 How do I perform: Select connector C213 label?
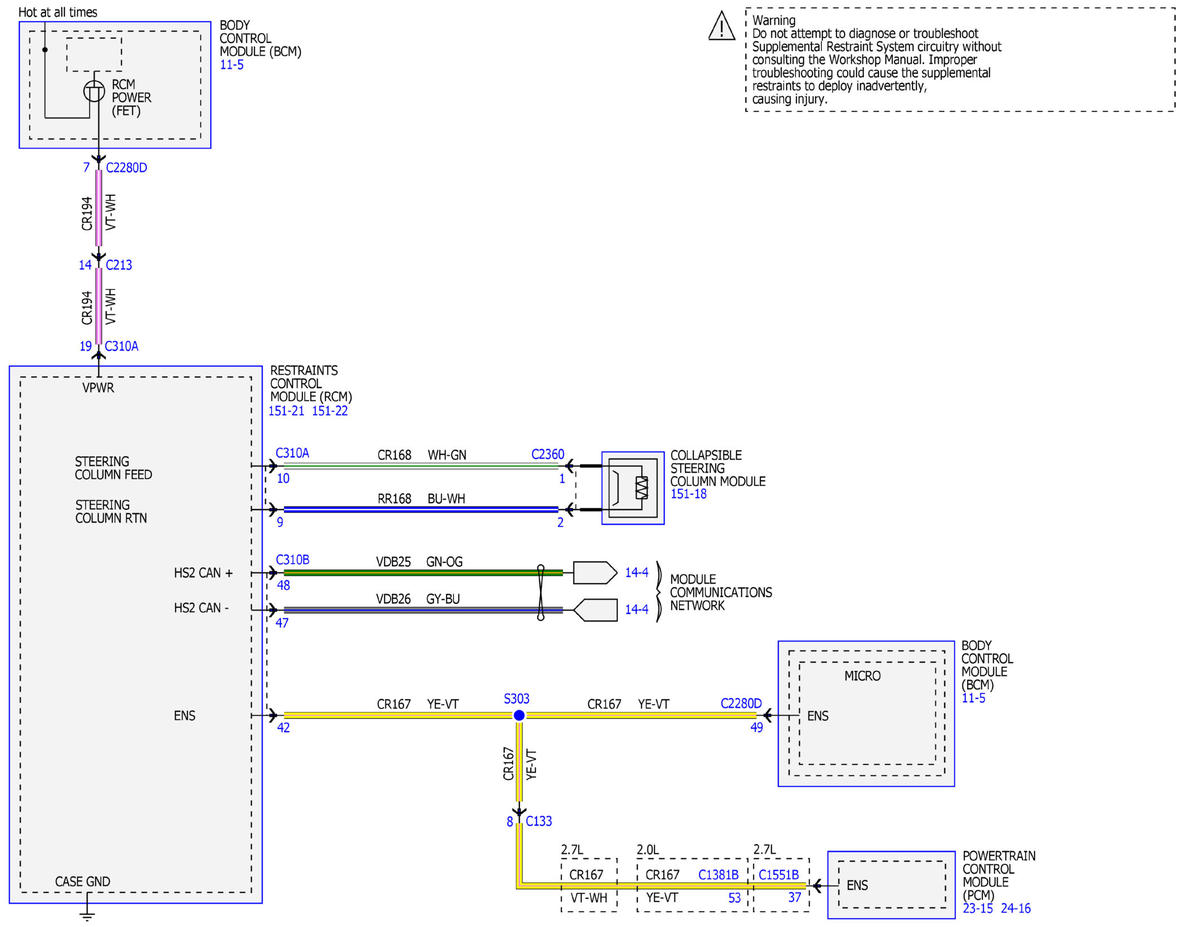pos(118,265)
